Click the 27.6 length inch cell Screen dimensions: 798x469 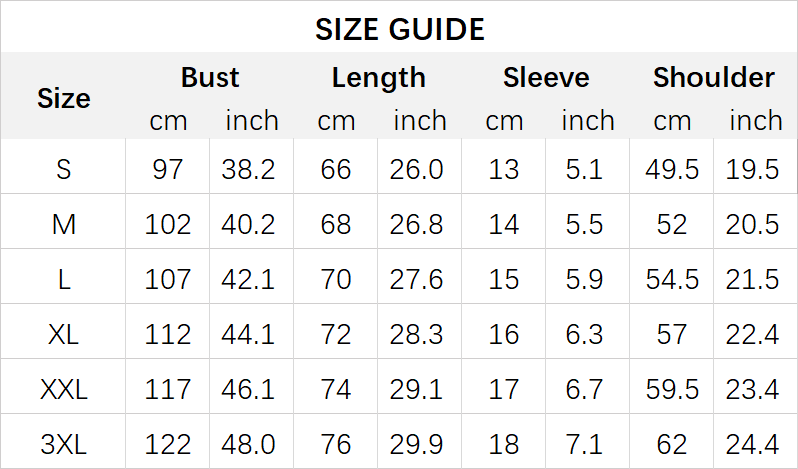tap(417, 279)
